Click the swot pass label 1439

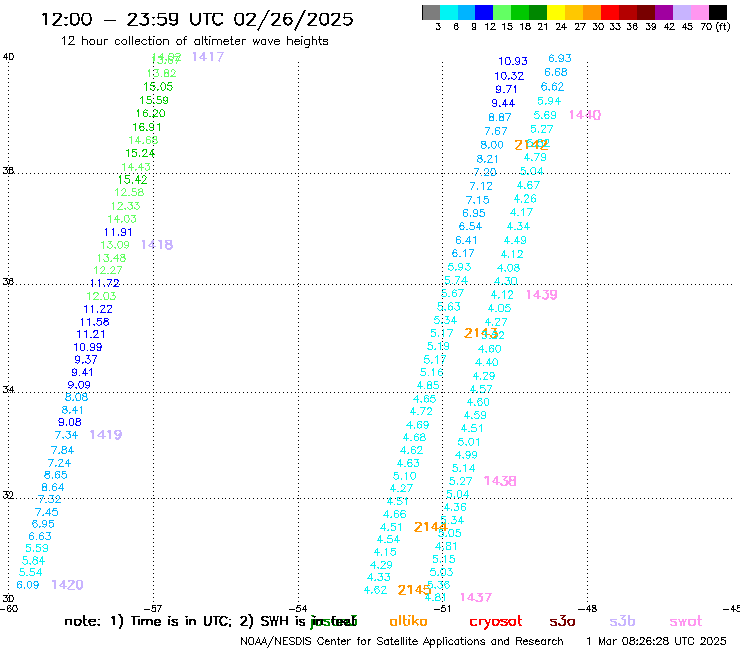[x=541, y=295]
